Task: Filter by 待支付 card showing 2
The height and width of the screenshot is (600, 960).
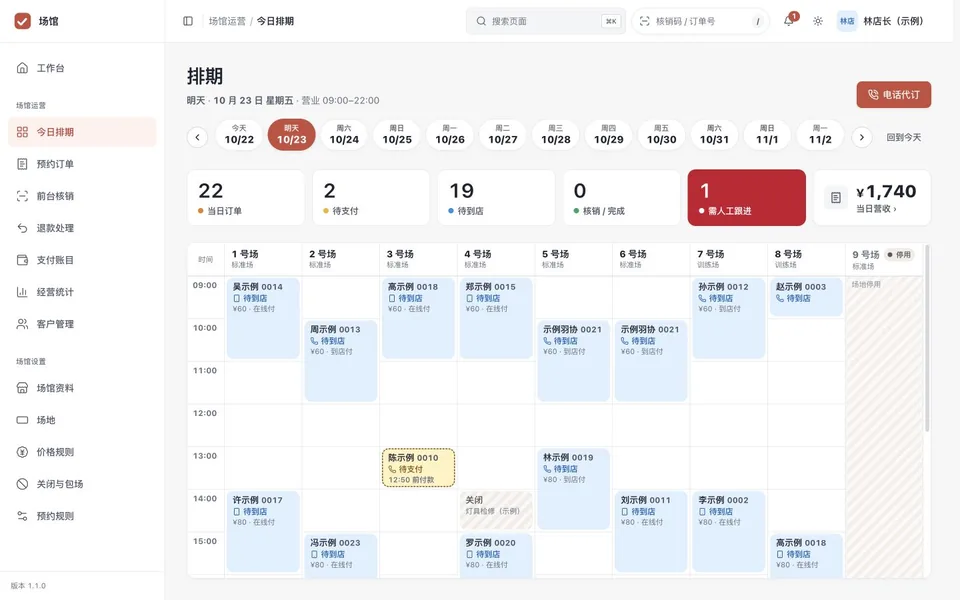Action: tap(371, 197)
